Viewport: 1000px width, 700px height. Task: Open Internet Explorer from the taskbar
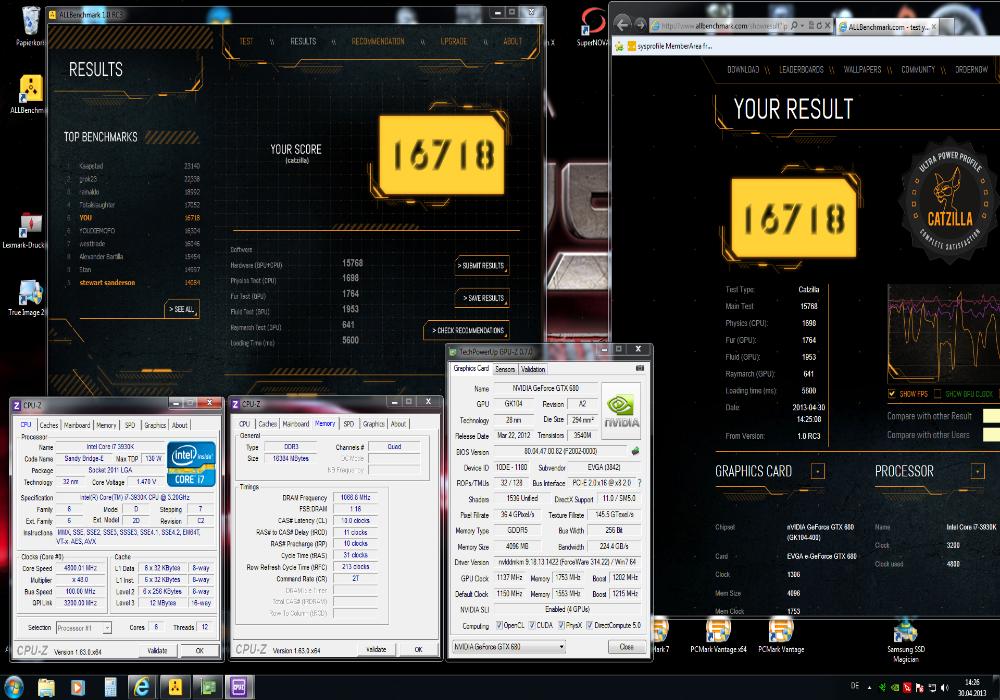[142, 687]
